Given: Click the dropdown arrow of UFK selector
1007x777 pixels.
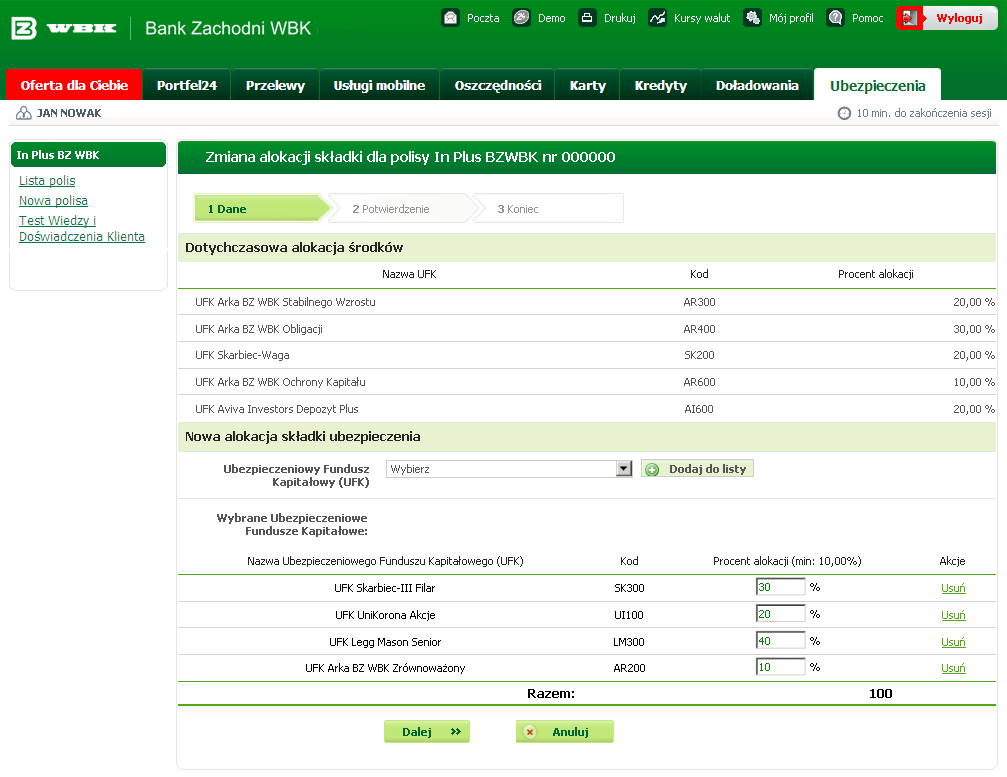Looking at the screenshot, I should [624, 469].
